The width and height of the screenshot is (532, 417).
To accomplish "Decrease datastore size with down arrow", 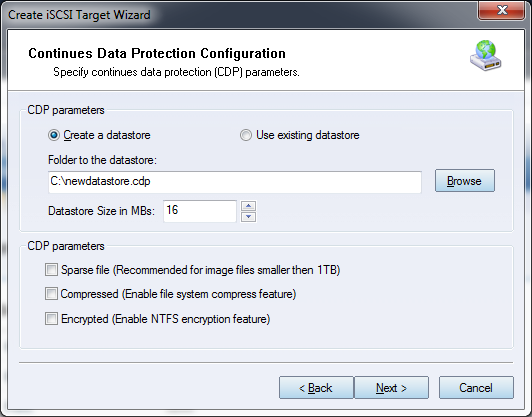I will pyautogui.click(x=249, y=217).
